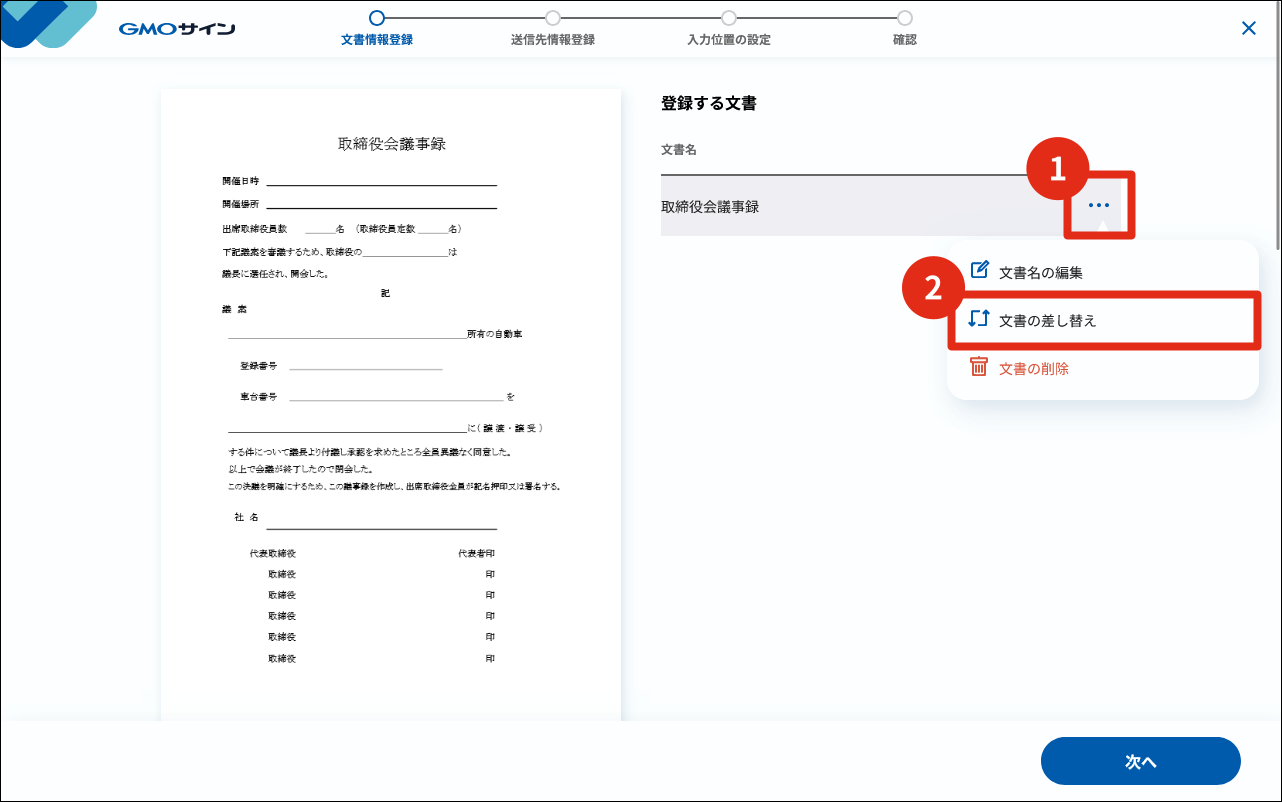Click the swap arrows icon for 文書の差し替え
This screenshot has width=1282, height=802.
point(979,319)
